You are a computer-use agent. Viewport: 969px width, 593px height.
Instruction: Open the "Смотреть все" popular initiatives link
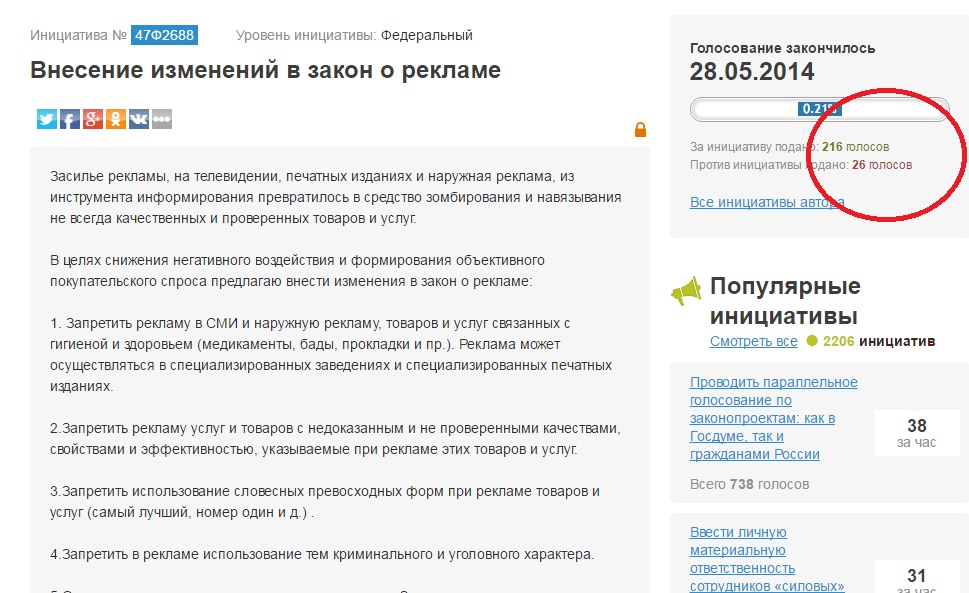[x=753, y=341]
